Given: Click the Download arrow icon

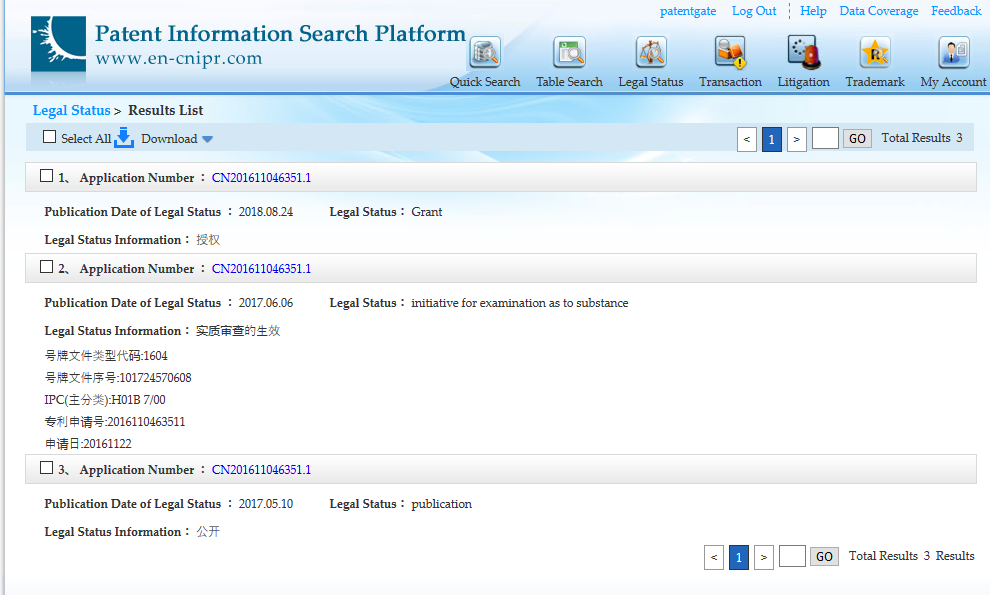Looking at the screenshot, I should coord(124,138).
